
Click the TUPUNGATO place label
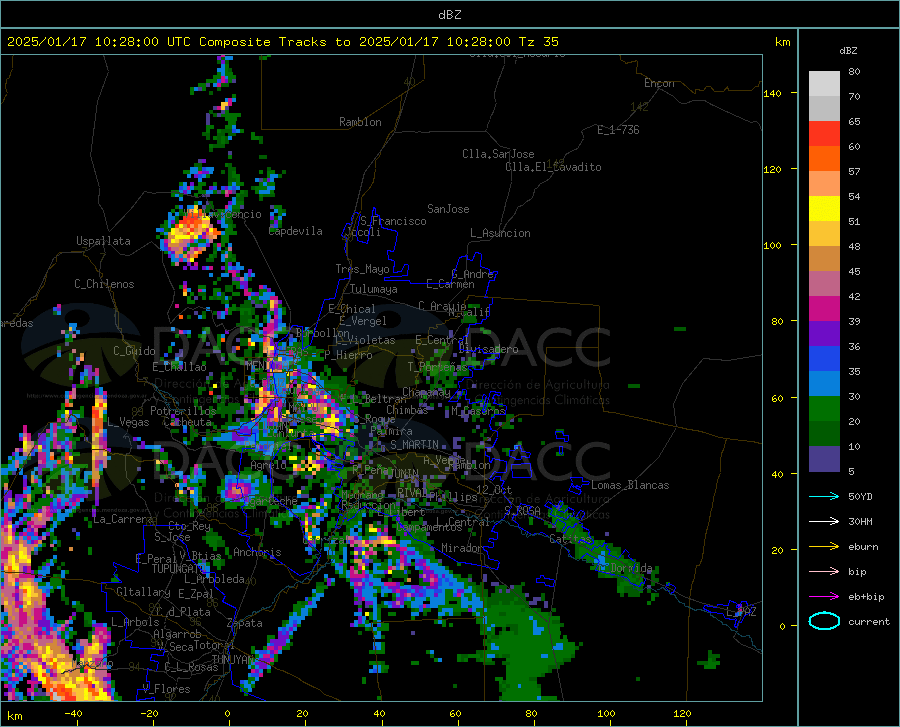(179, 569)
